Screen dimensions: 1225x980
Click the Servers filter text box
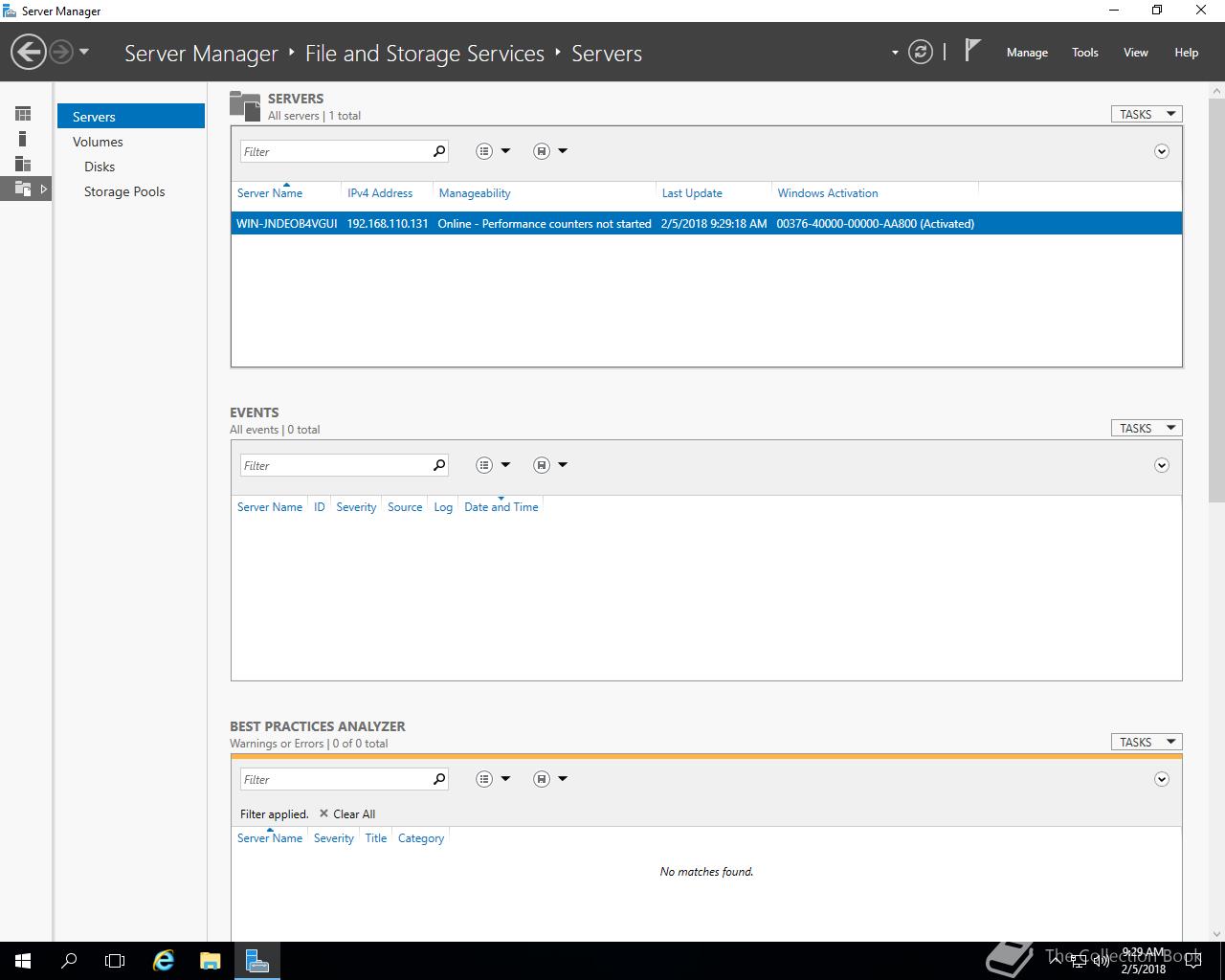point(333,151)
